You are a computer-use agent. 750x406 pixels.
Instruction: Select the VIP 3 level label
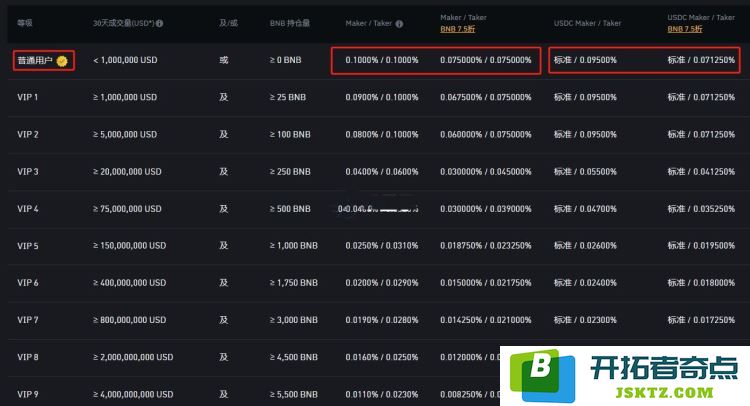coord(28,172)
